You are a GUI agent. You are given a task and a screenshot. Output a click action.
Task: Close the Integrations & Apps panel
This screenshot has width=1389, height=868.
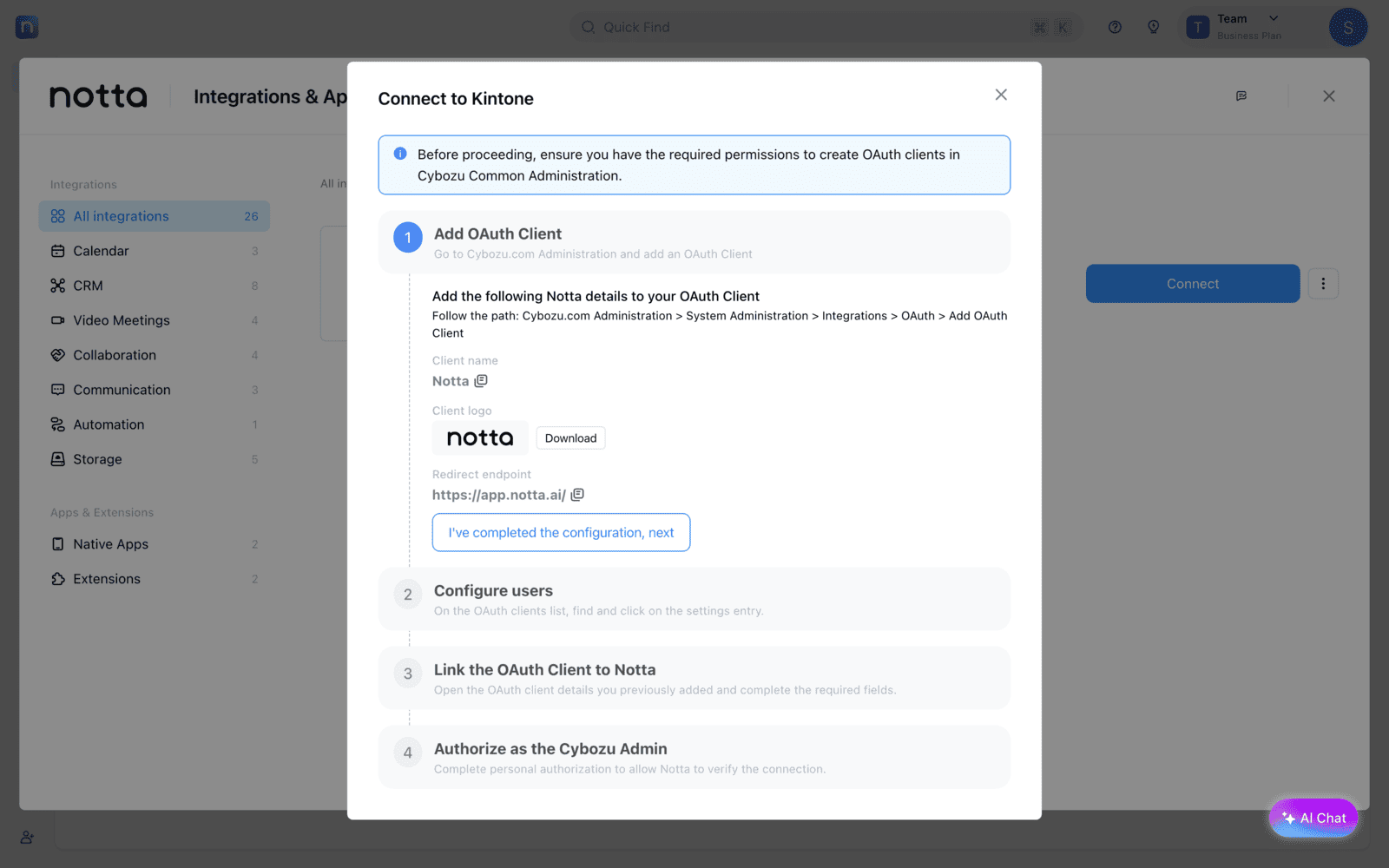click(x=1329, y=96)
